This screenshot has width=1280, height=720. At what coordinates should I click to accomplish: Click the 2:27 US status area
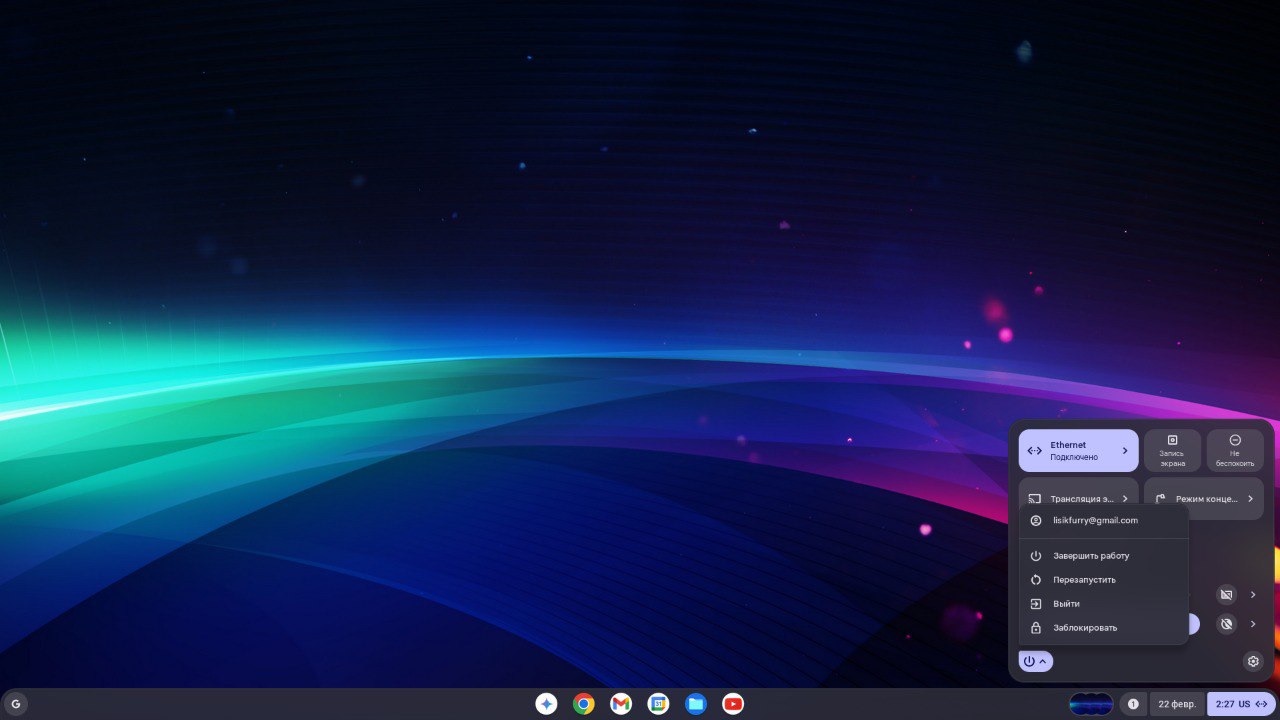click(x=1241, y=704)
